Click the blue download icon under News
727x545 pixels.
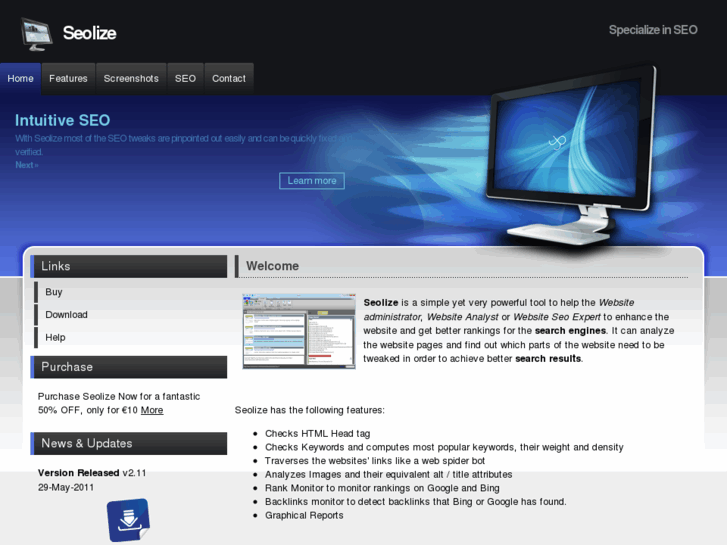128,520
